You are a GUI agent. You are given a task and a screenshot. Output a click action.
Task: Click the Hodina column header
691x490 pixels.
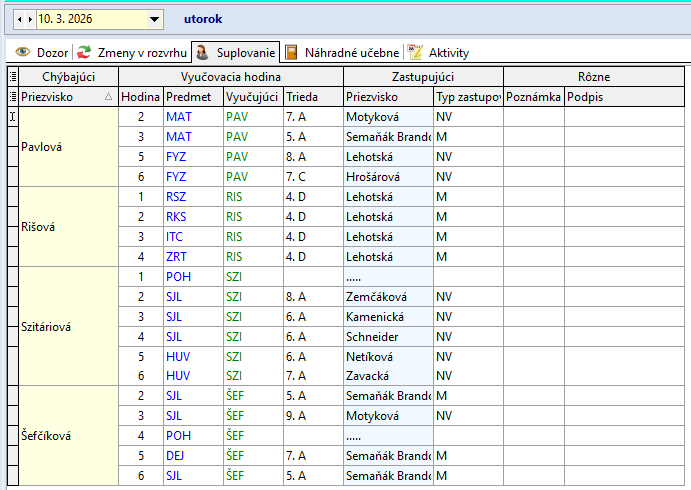(140, 97)
